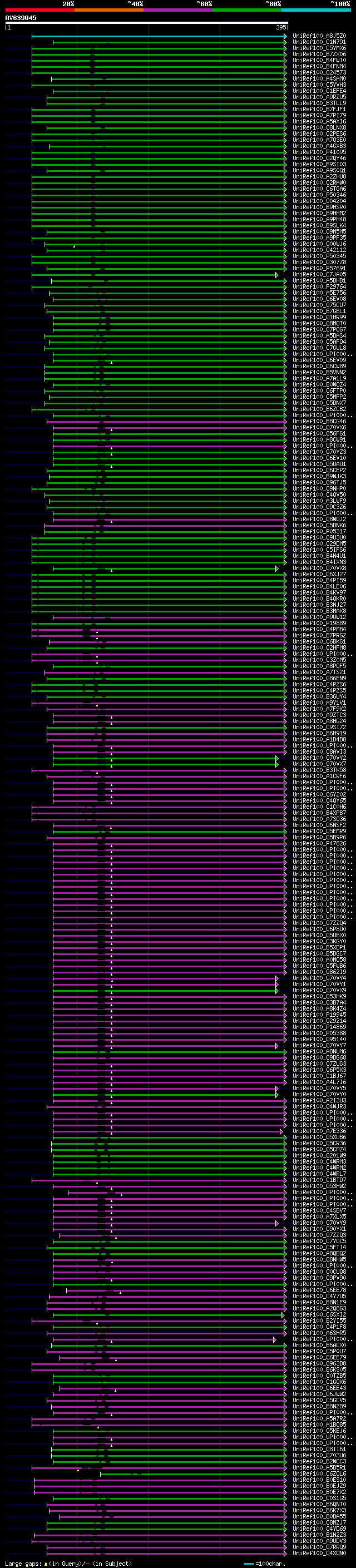
Task: Open hit UniRef100_A7PI79
Action: click(x=319, y=116)
